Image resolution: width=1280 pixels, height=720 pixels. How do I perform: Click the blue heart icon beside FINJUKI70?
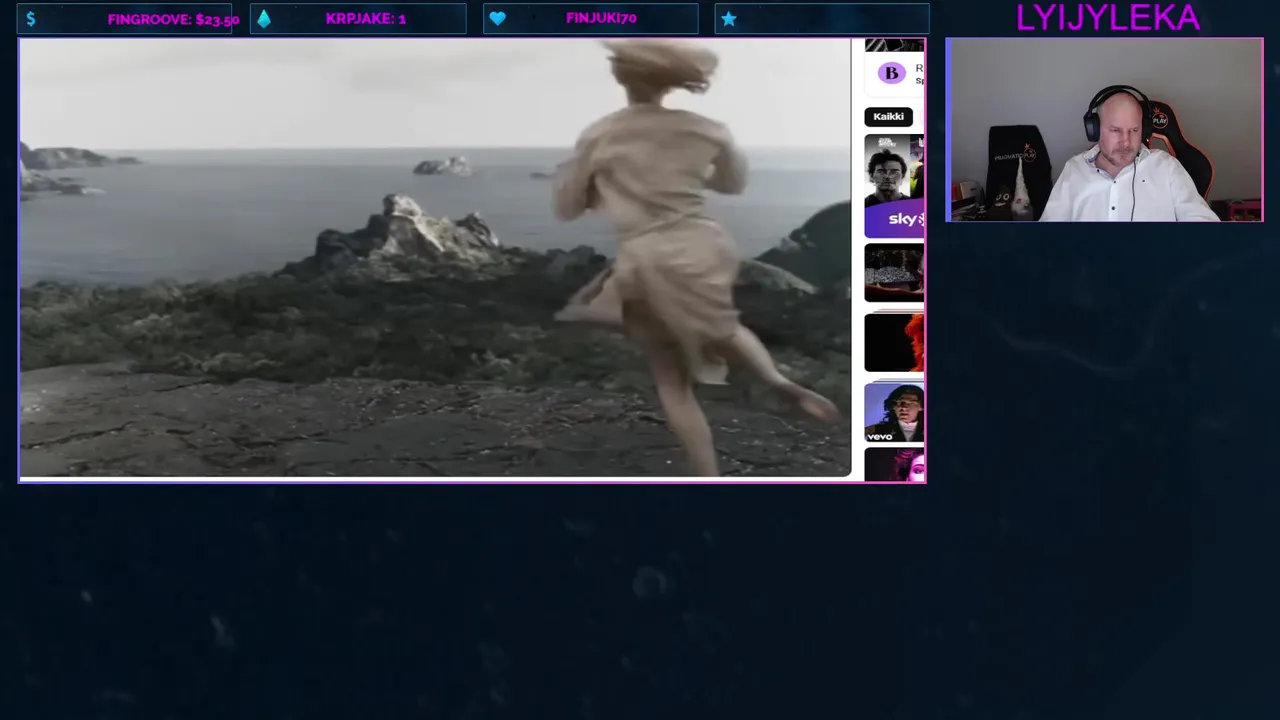click(497, 19)
